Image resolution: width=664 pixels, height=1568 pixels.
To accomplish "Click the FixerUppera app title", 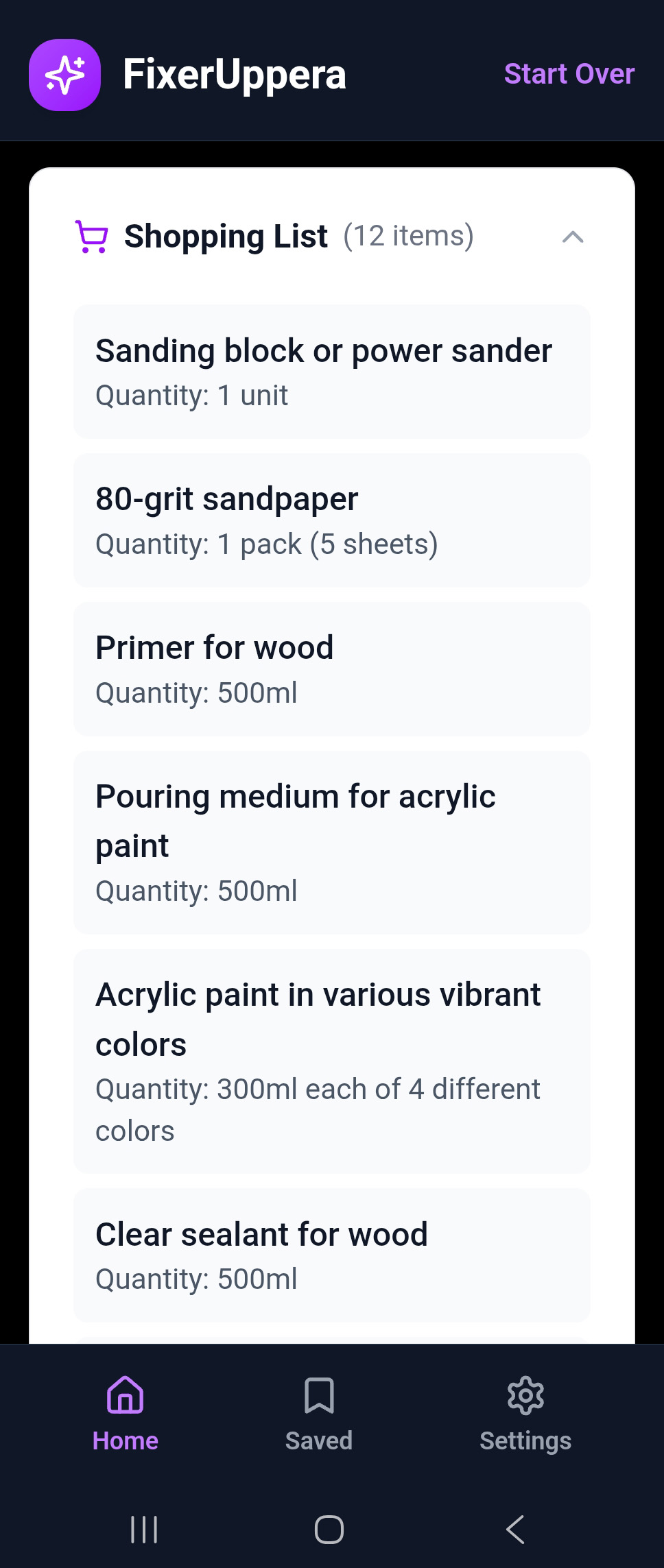I will pos(235,75).
